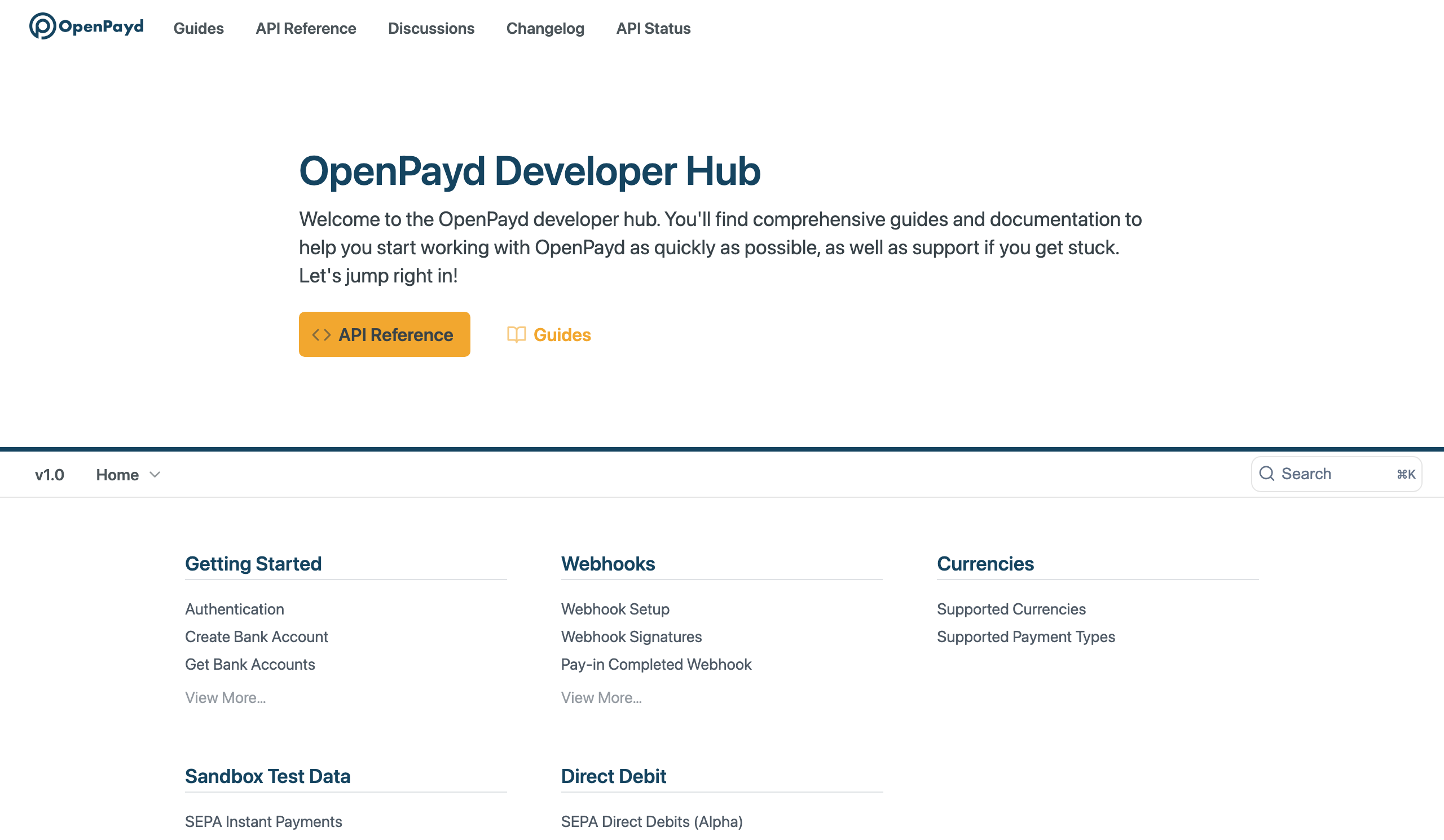Open the Webhooks section heading
The height and width of the screenshot is (840, 1444).
pyautogui.click(x=608, y=564)
